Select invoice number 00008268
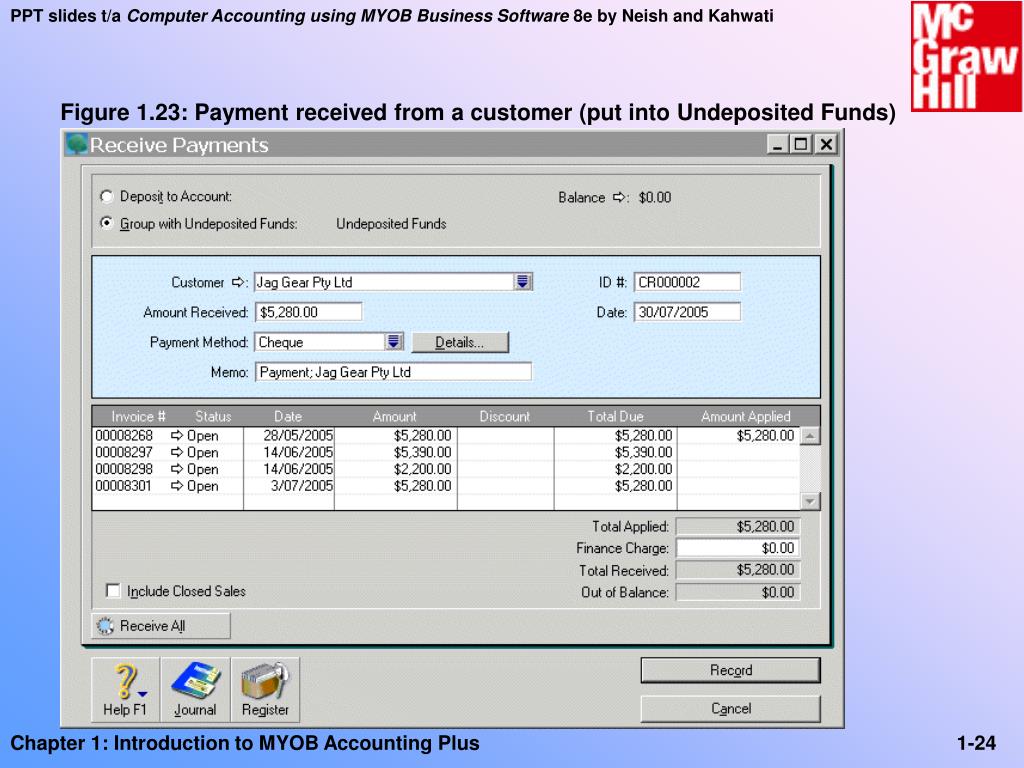Image resolution: width=1024 pixels, height=768 pixels. pyautogui.click(x=124, y=436)
